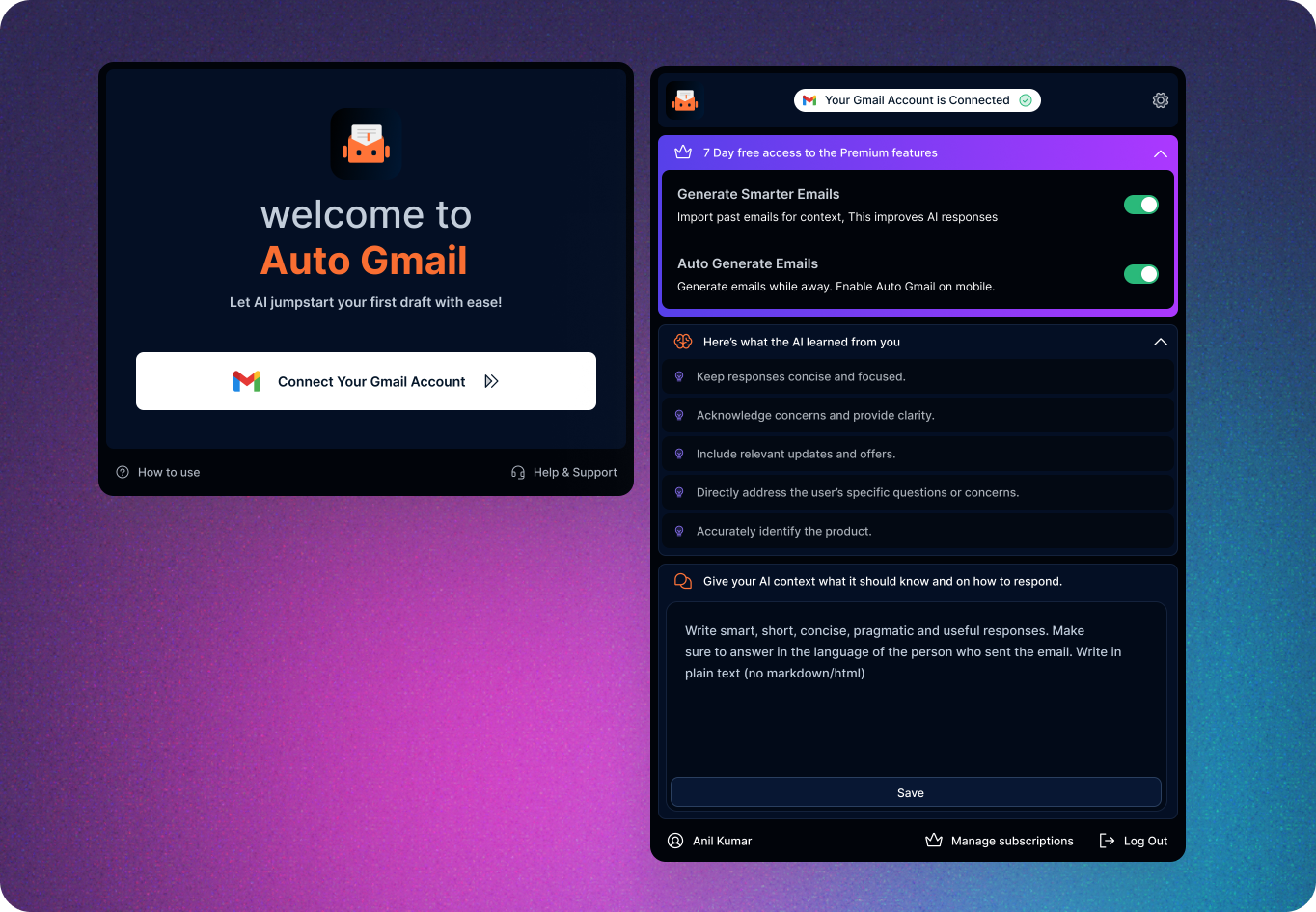The image size is (1316, 912).
Task: Click the lightbulb icon beside concise responses tip
Action: point(680,376)
